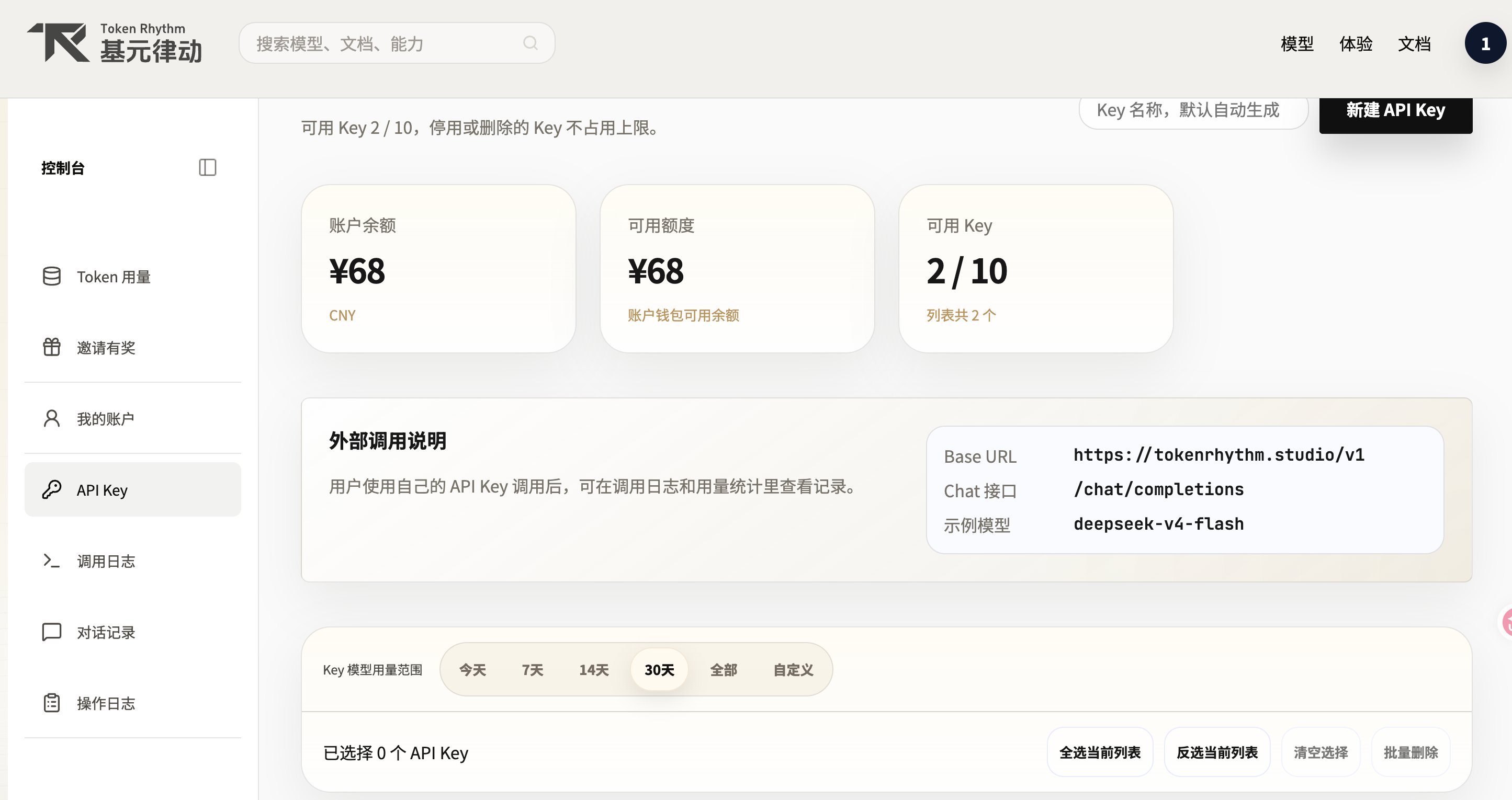Click 反选当前列表 button
The width and height of the screenshot is (1512, 800).
coord(1217,752)
